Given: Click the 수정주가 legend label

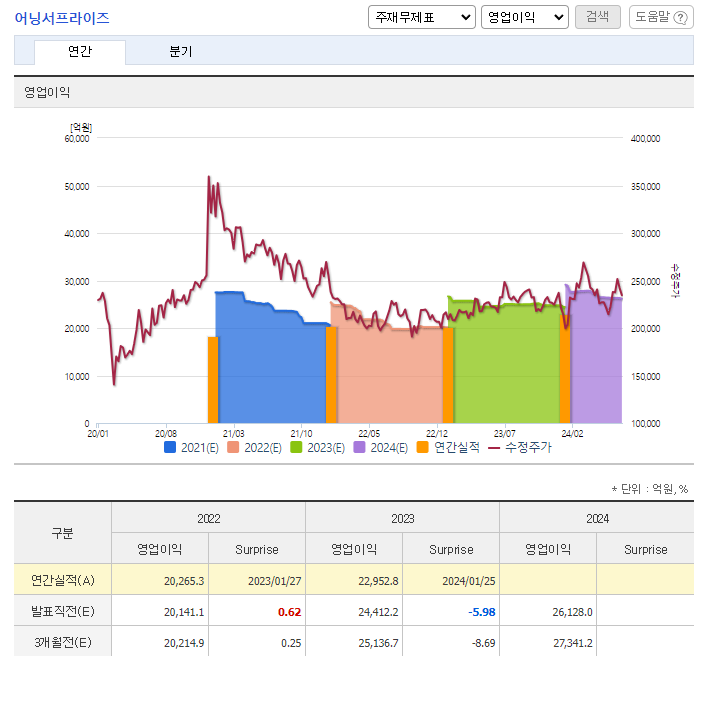Looking at the screenshot, I should [528, 447].
